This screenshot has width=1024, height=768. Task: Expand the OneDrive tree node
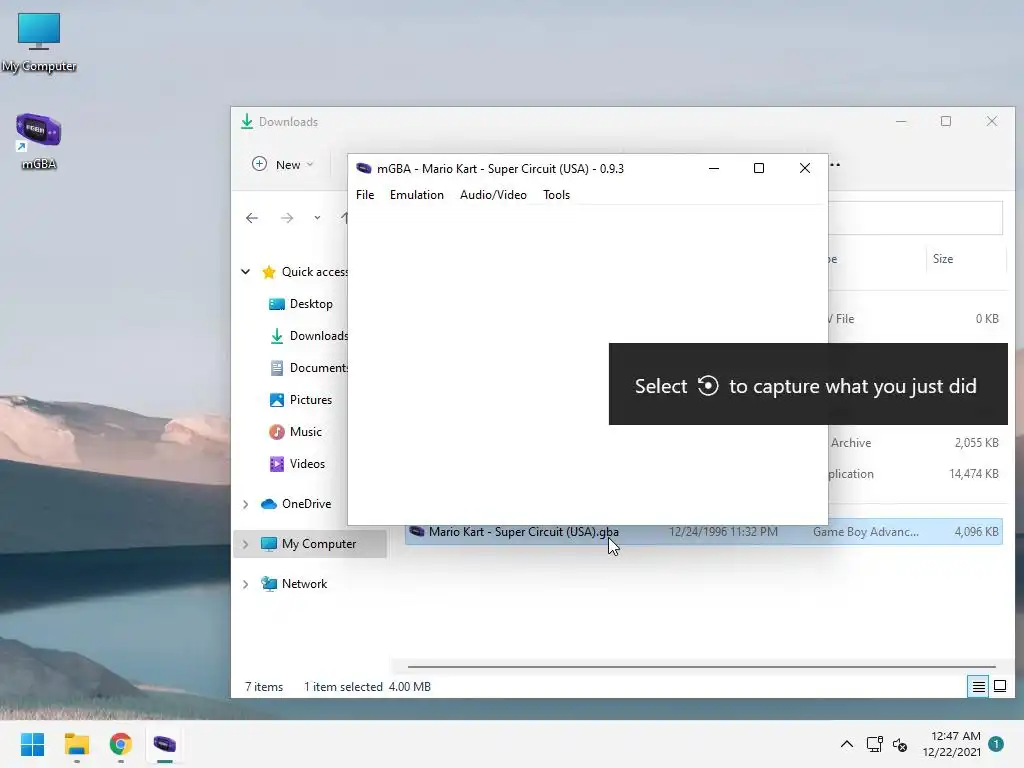(246, 504)
